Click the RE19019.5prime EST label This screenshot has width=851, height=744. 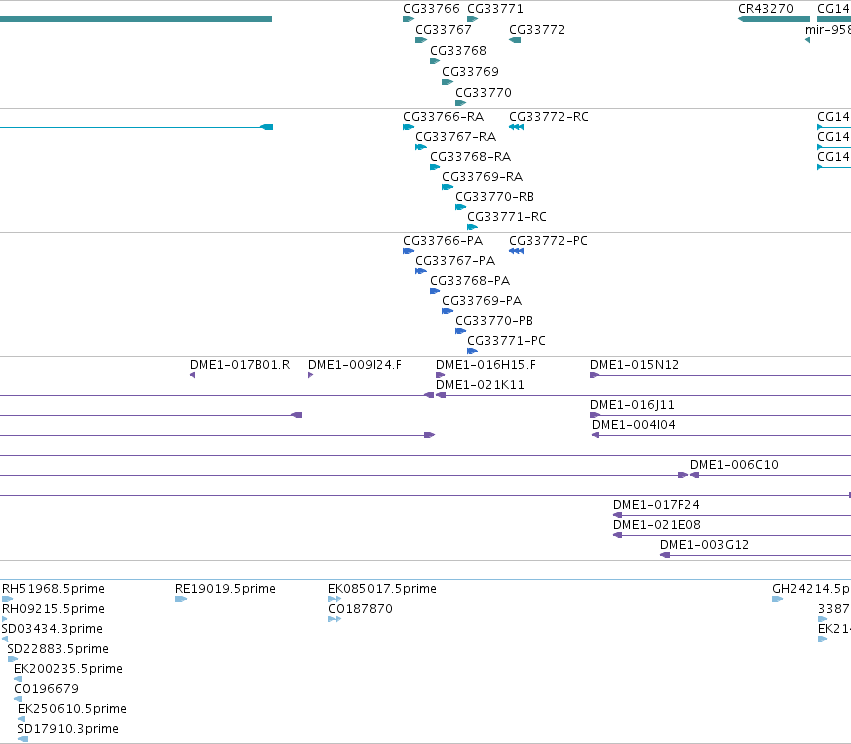[x=225, y=589]
